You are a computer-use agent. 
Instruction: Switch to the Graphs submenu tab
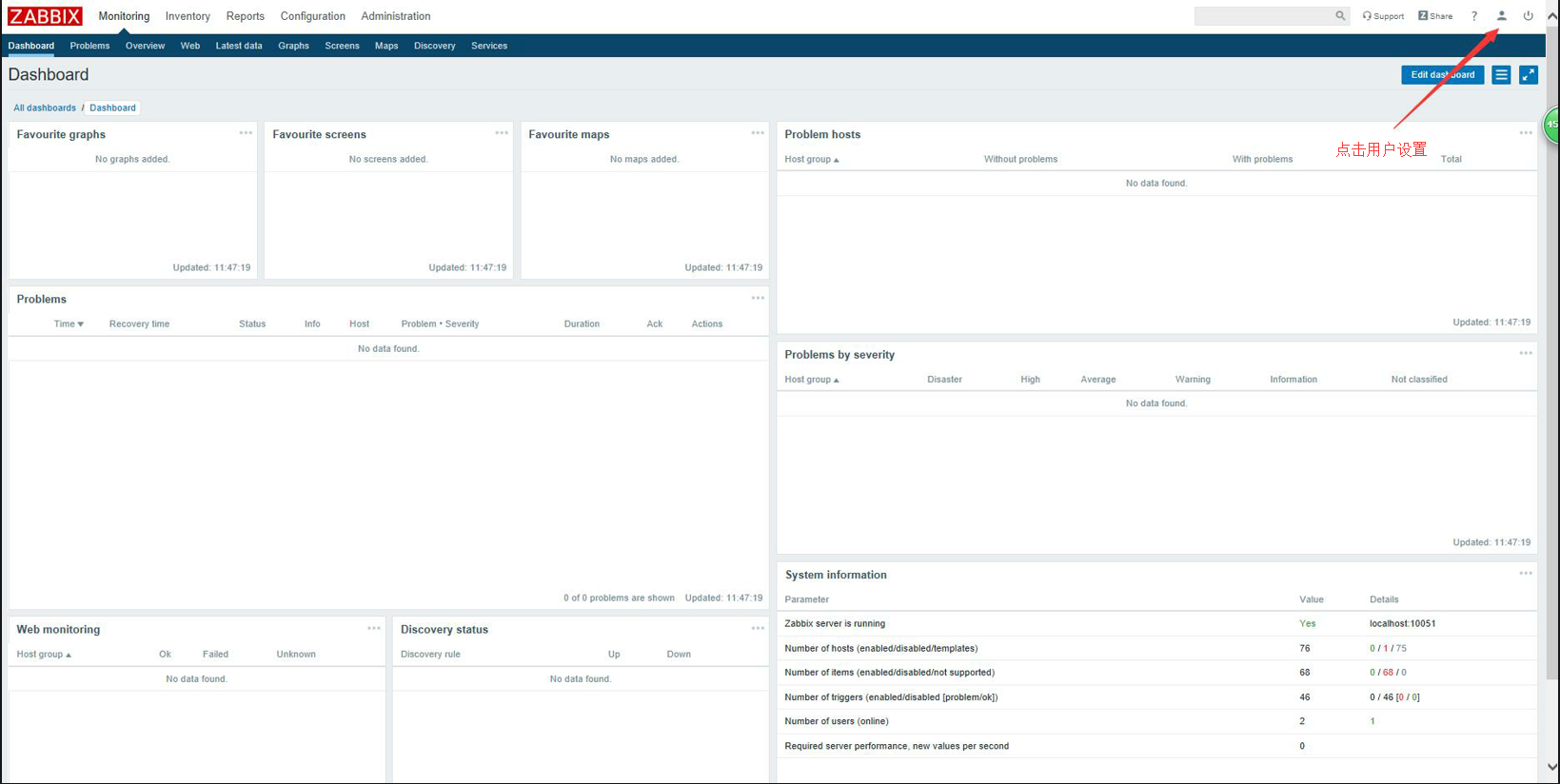point(293,46)
